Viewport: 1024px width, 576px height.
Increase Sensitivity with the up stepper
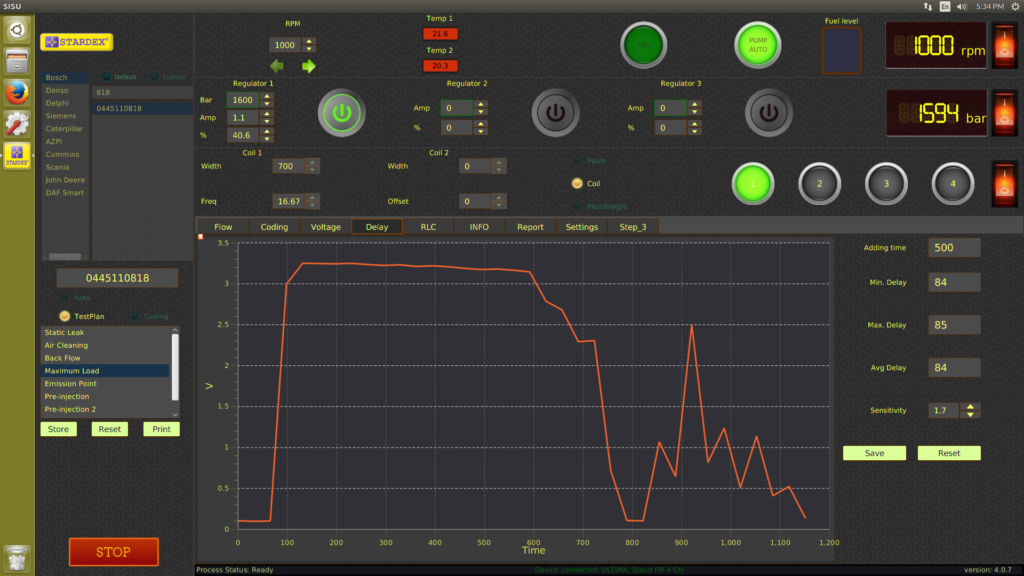pos(970,406)
